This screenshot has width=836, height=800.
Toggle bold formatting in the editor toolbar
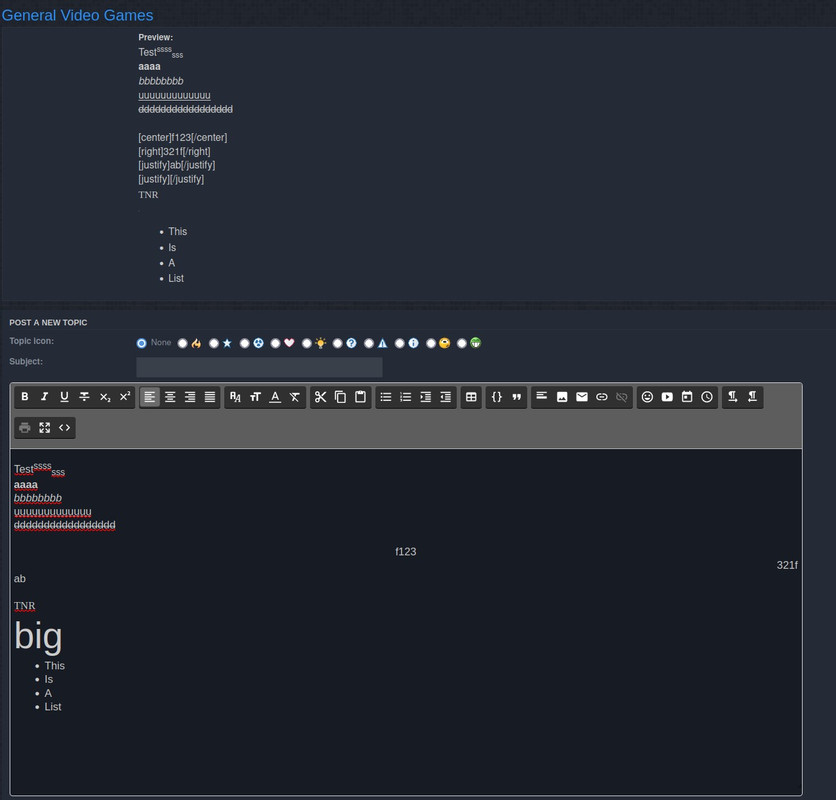point(25,397)
